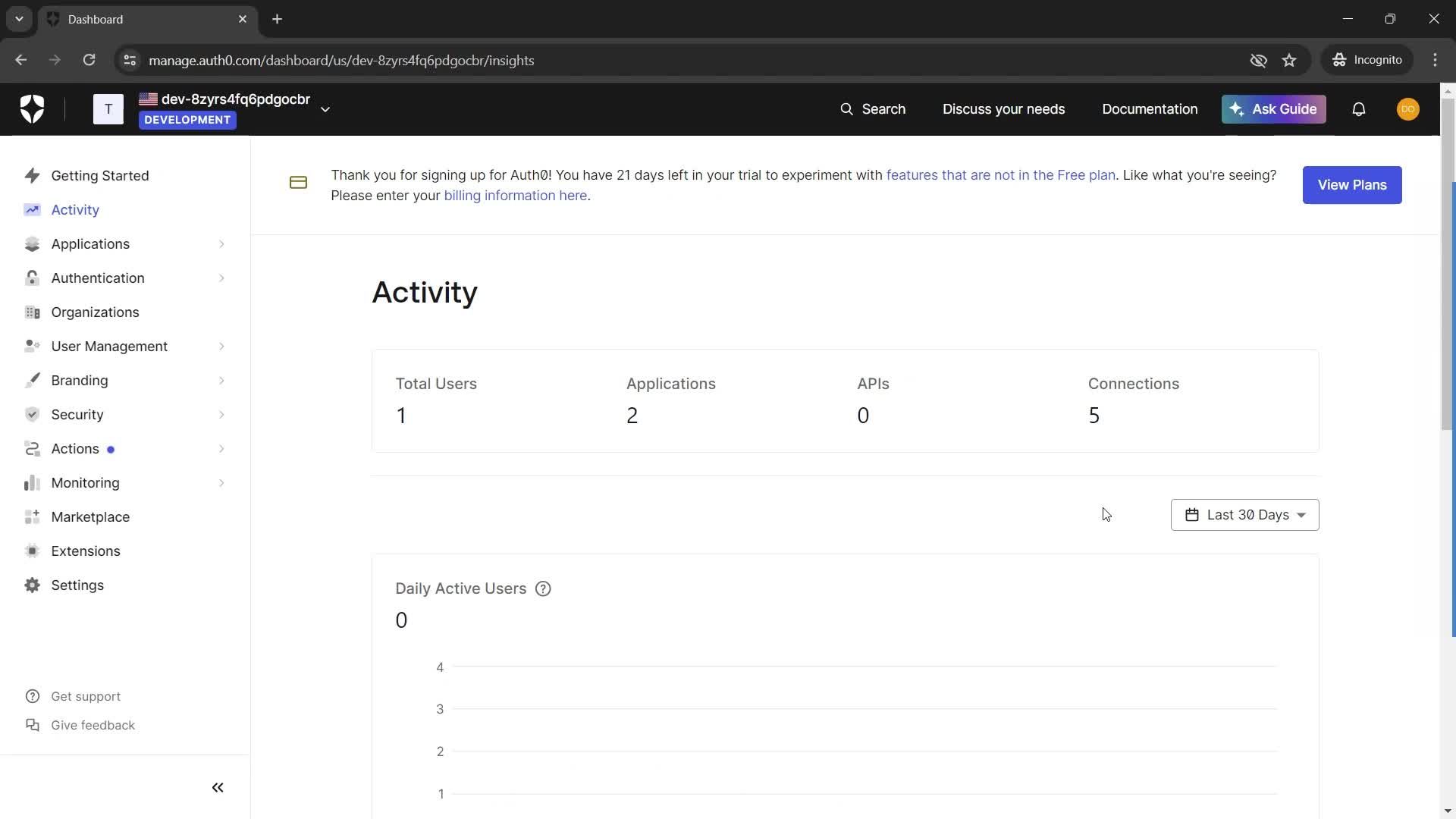Image resolution: width=1456 pixels, height=819 pixels.
Task: Follow the billing information here link
Action: pos(515,196)
